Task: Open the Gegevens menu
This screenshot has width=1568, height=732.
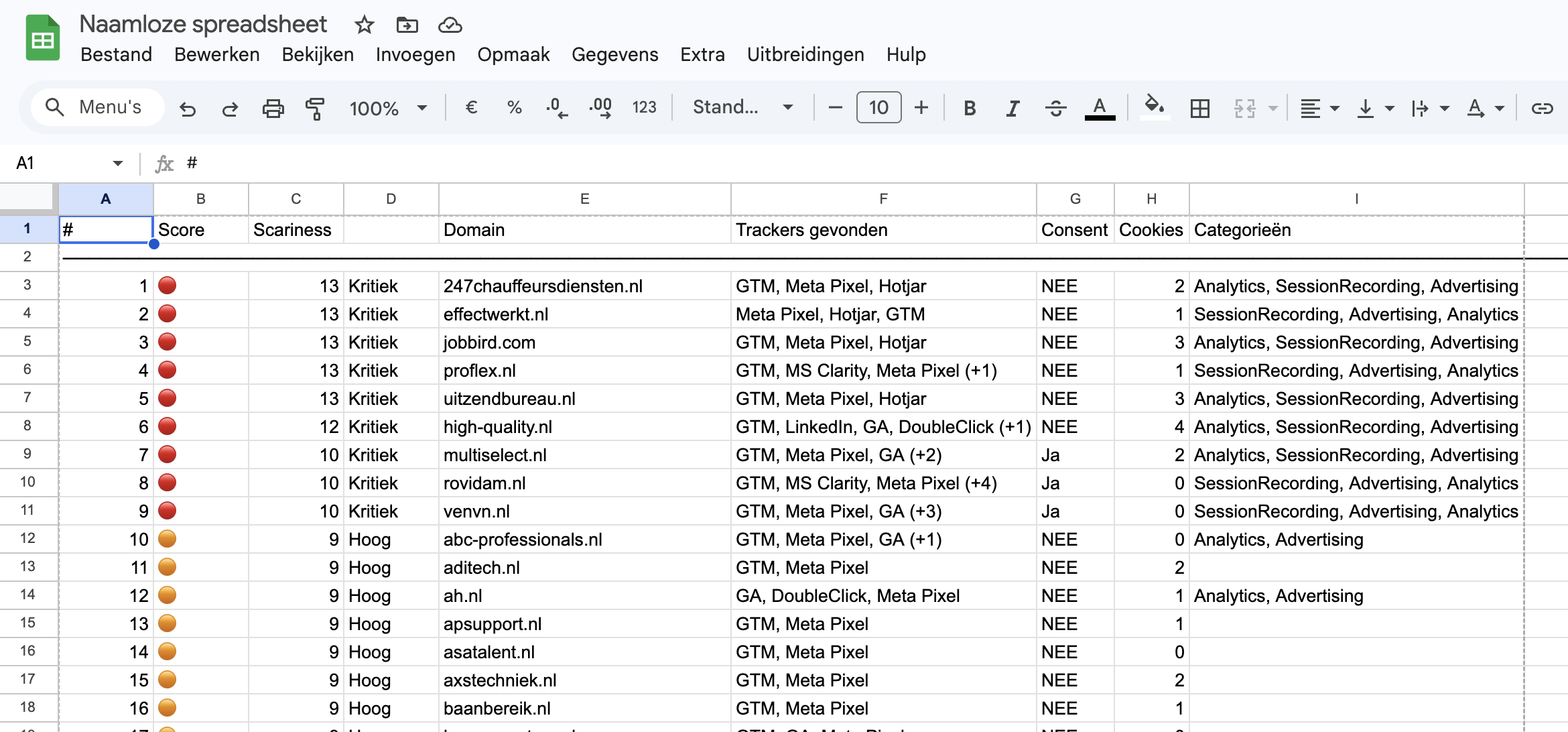Action: pyautogui.click(x=614, y=54)
